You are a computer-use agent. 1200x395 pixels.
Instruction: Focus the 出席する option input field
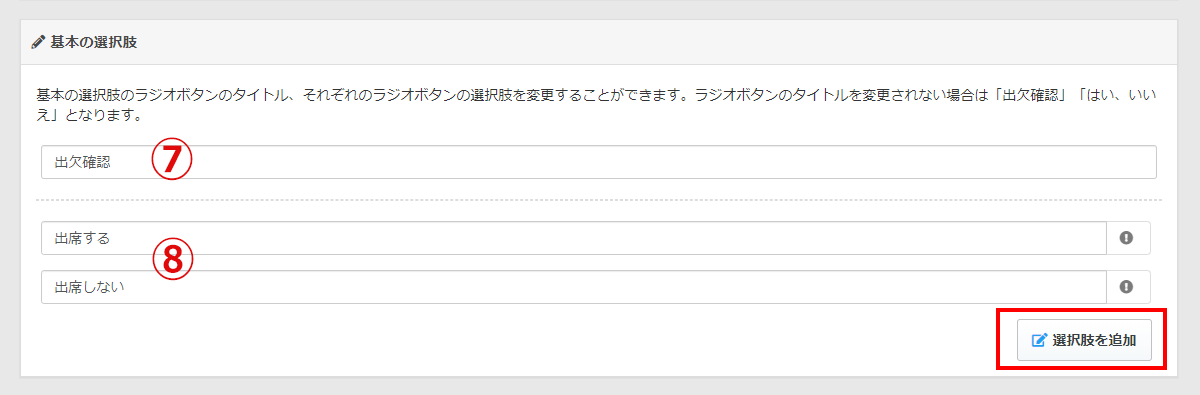pyautogui.click(x=574, y=238)
